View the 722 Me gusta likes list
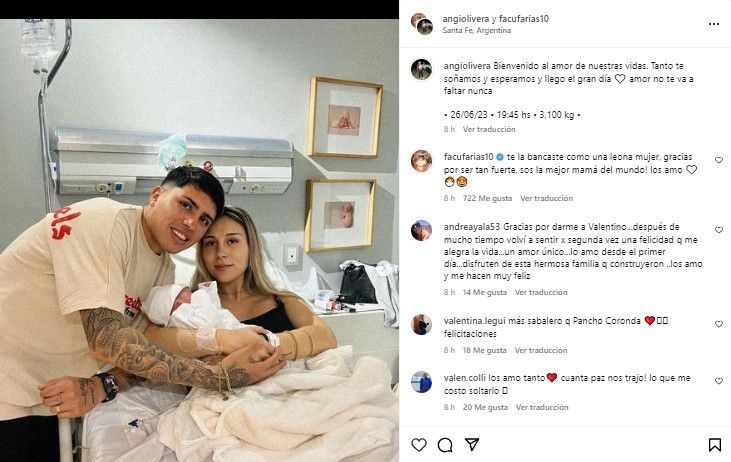This screenshot has height=462, width=731. (x=487, y=198)
